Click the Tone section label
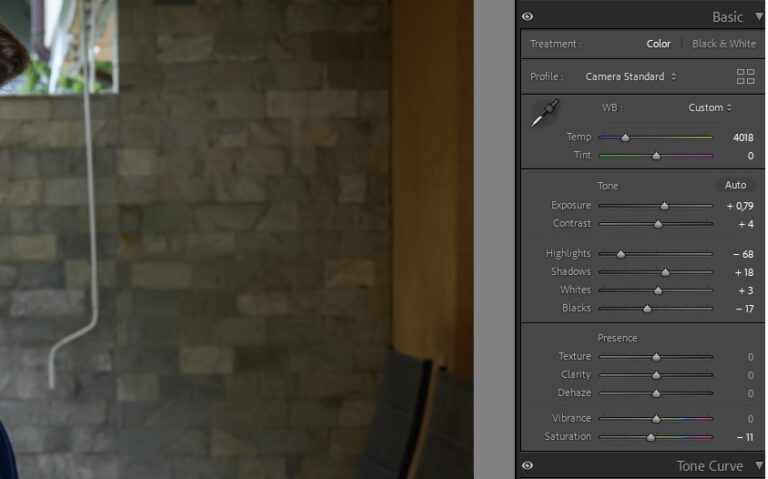 607,186
